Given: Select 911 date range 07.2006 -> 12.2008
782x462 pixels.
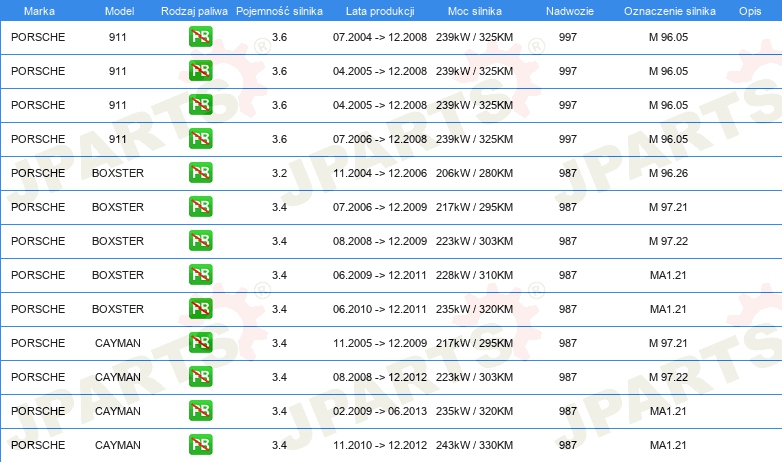Looking at the screenshot, I should click(380, 139).
